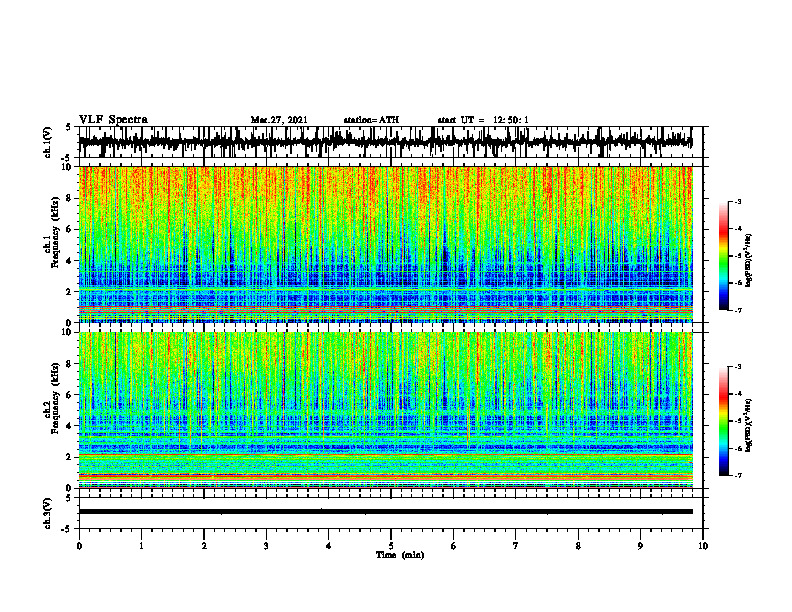Click the "8" kHz tick on ch.2 frequency axis
This screenshot has width=792, height=612.
click(x=69, y=364)
